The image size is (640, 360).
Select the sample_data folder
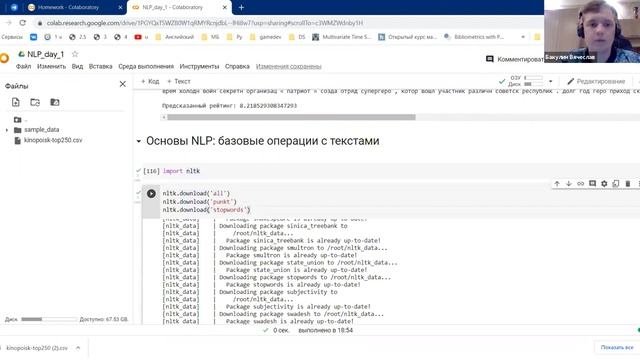pos(37,130)
